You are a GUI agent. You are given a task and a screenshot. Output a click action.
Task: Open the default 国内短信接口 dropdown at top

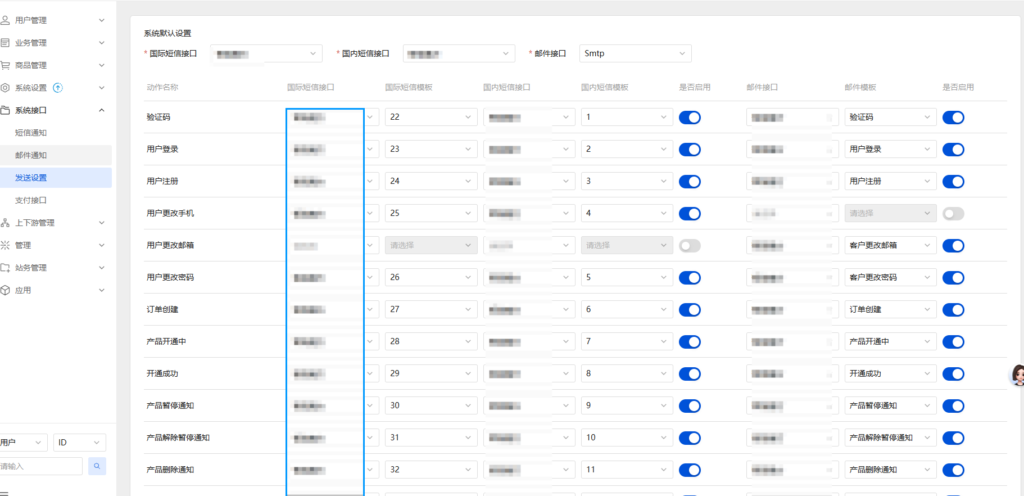[x=458, y=54]
